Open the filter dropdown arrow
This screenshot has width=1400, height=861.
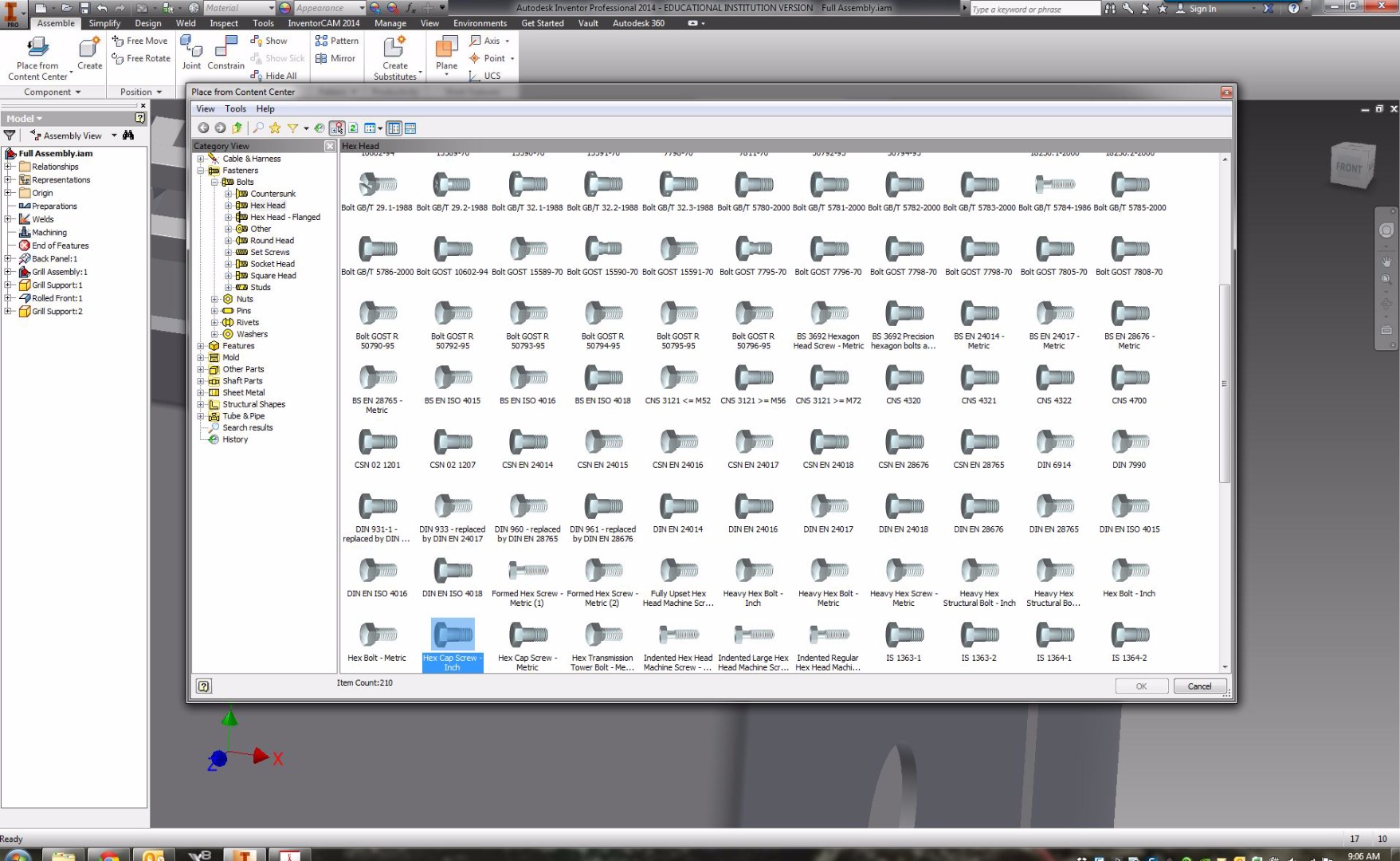[x=306, y=128]
